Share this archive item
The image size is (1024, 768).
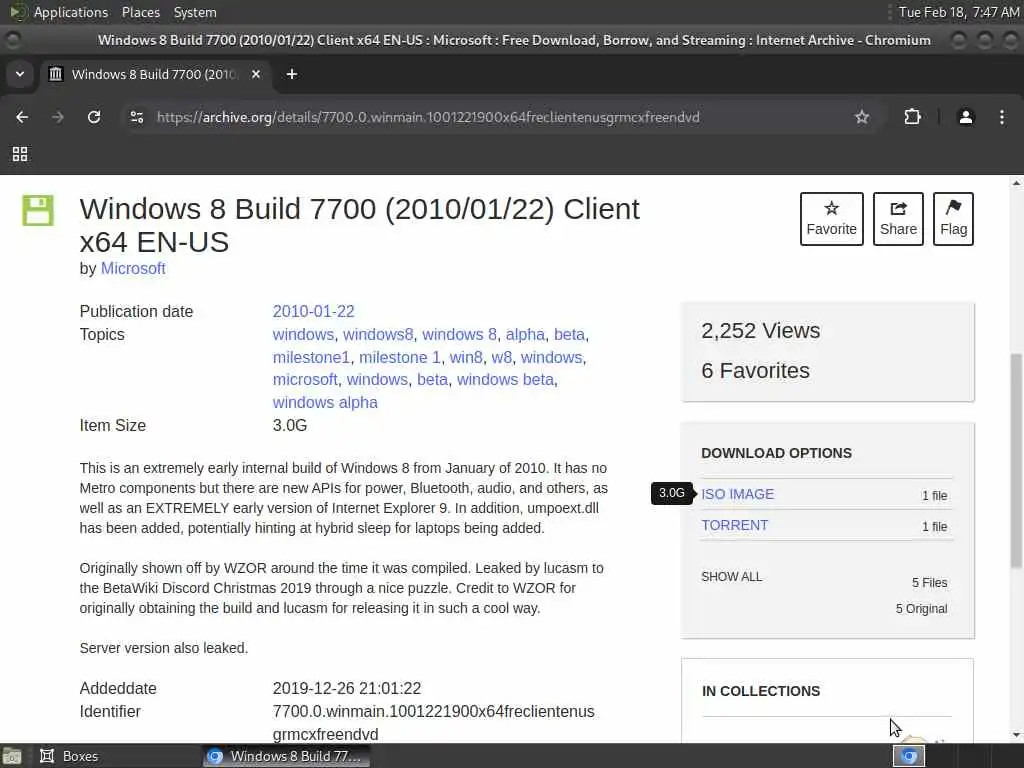[898, 219]
